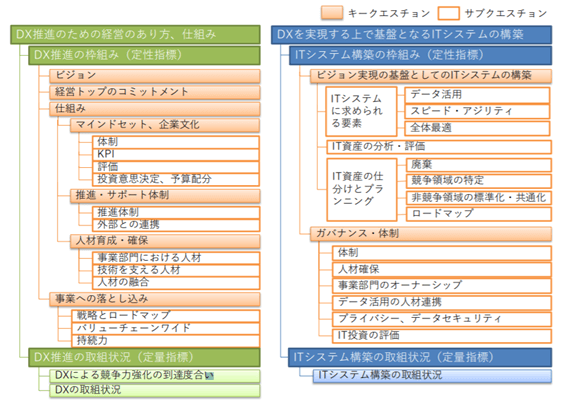This screenshot has height=410, width=567.
Task: Click the 外部との連携 box
Action: tap(176, 225)
